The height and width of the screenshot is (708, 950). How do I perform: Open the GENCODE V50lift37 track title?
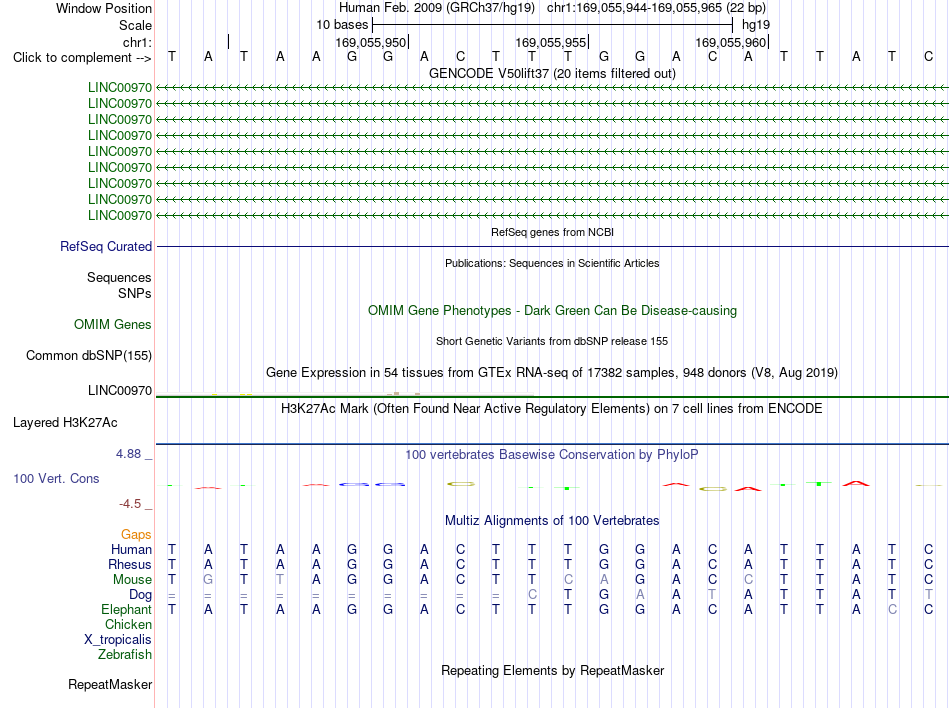[x=552, y=73]
